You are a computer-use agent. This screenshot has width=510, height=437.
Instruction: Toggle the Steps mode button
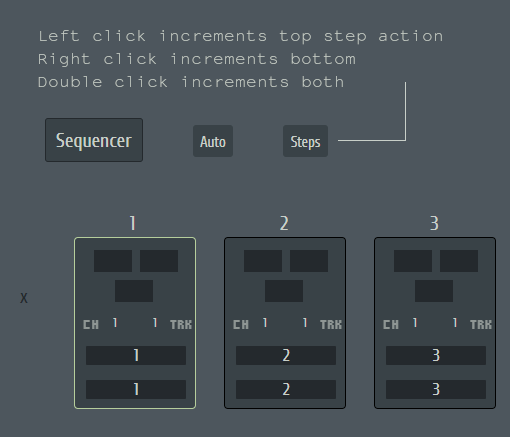point(305,141)
